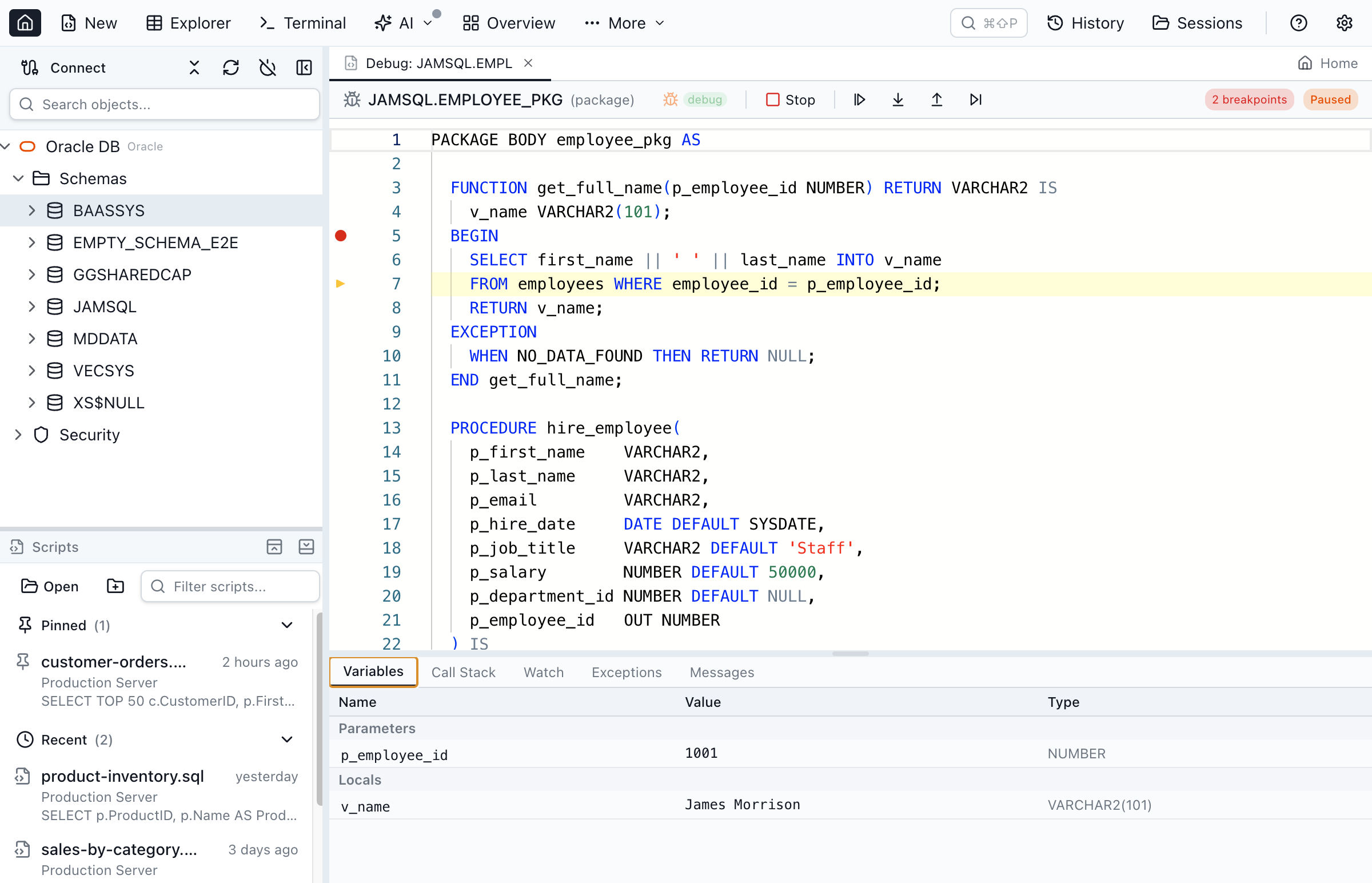Viewport: 1372px width, 883px height.
Task: Click the Step Out debug icon
Action: click(x=936, y=99)
